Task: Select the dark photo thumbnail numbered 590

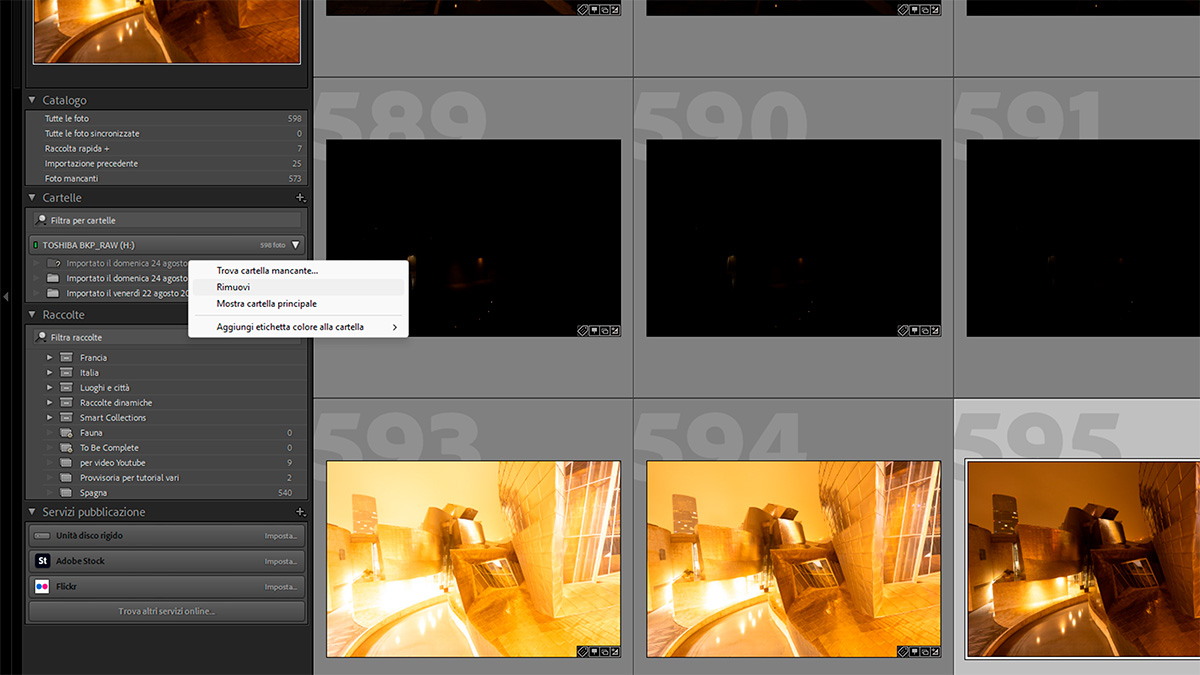Action: (794, 238)
